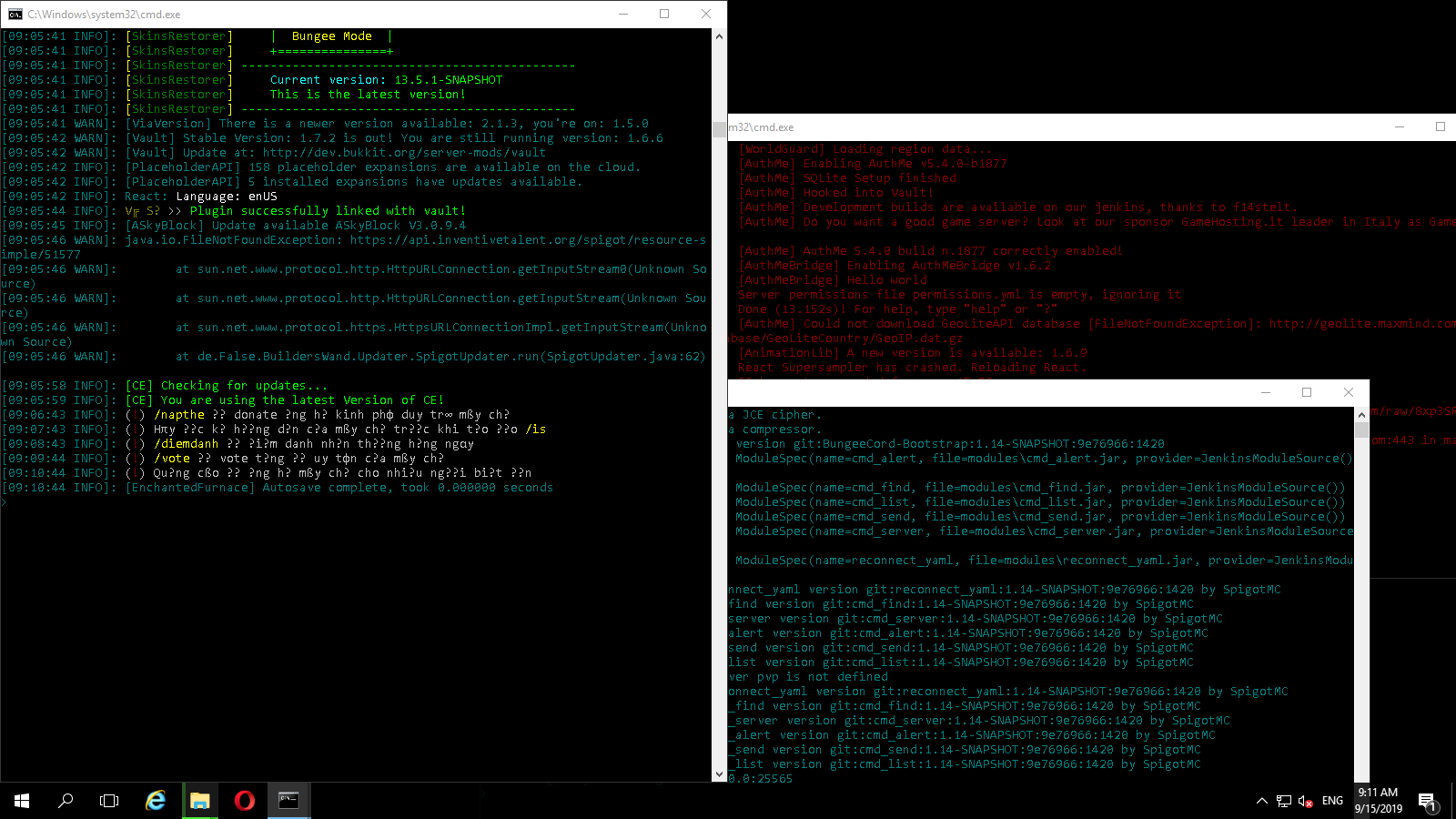
Task: Open Task View from the taskbar
Action: pos(109,801)
